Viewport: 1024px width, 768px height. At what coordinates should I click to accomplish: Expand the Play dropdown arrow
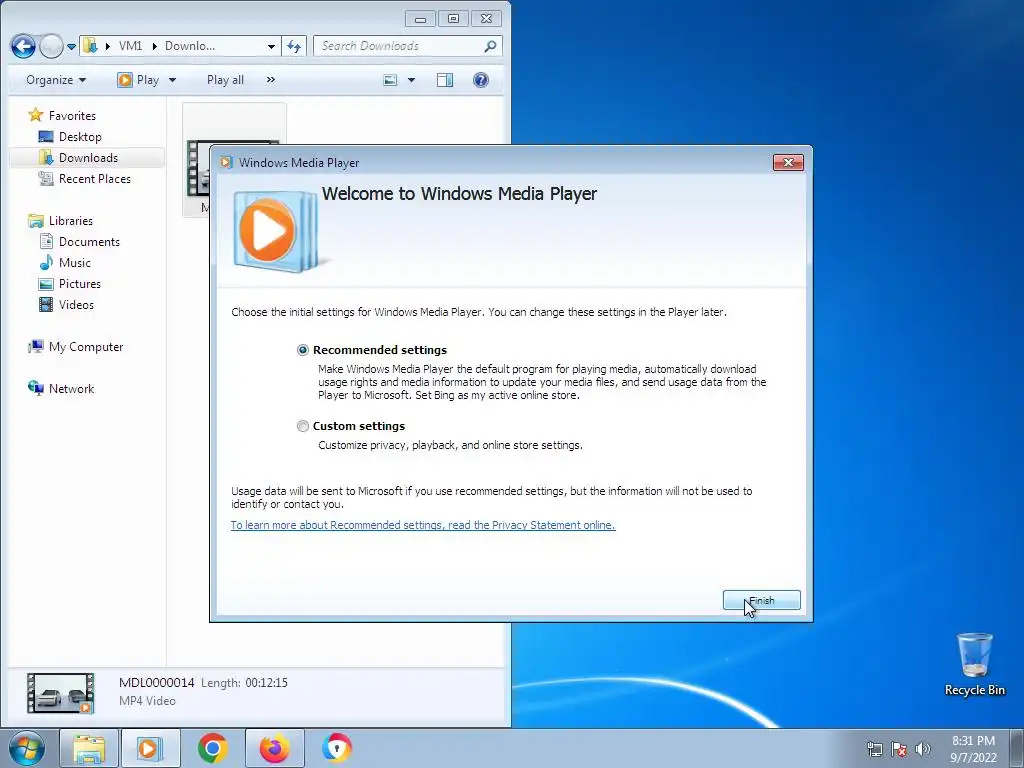coord(172,80)
